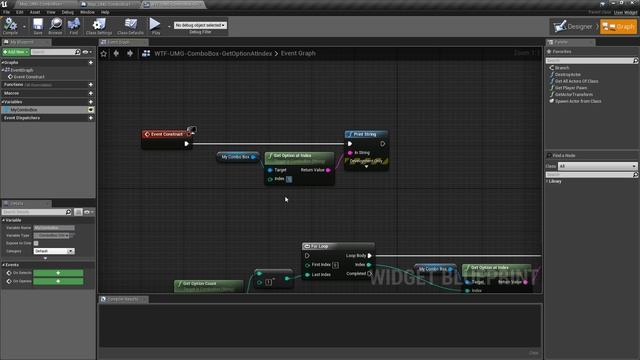
Task: Navigate forward in graph history
Action: (x=130, y=53)
